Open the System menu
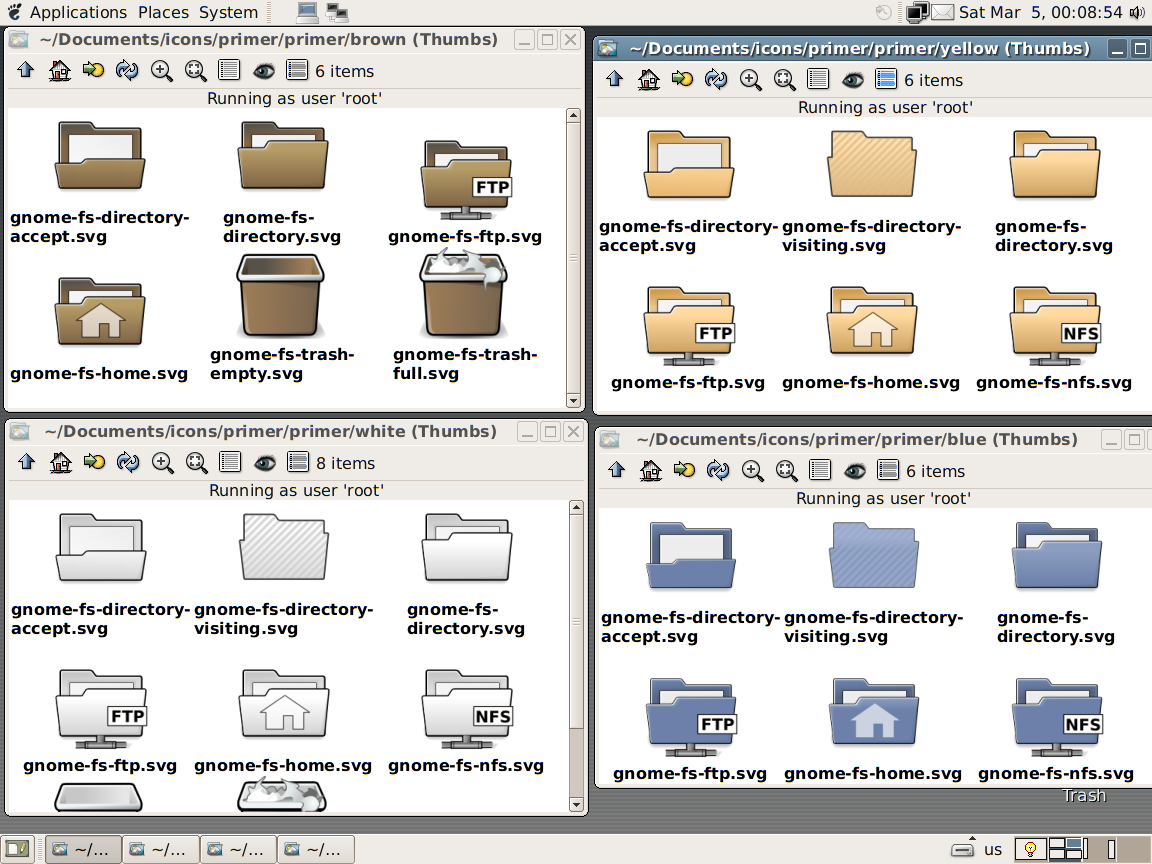 [228, 12]
